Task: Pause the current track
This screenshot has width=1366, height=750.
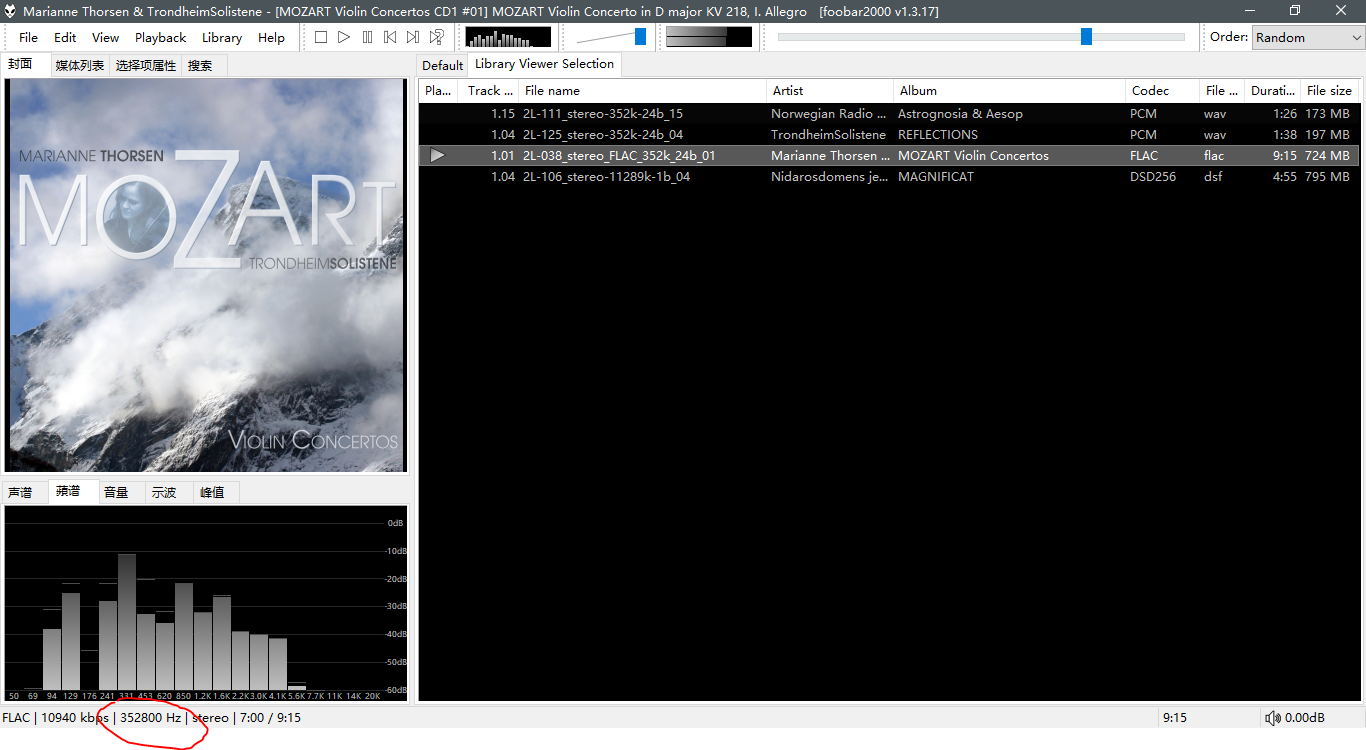Action: pyautogui.click(x=367, y=37)
